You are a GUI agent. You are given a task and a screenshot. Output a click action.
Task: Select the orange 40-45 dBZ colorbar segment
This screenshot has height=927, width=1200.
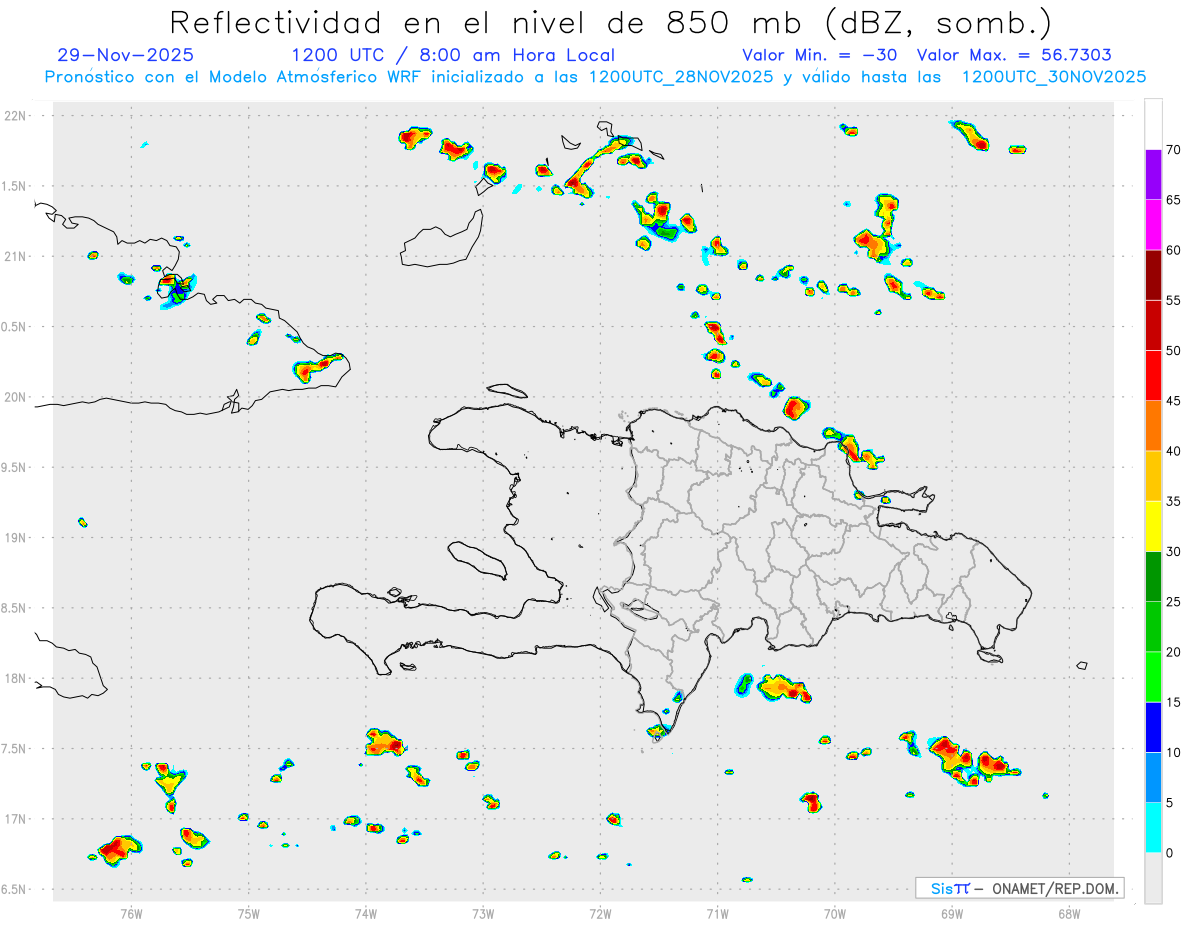click(x=1153, y=426)
